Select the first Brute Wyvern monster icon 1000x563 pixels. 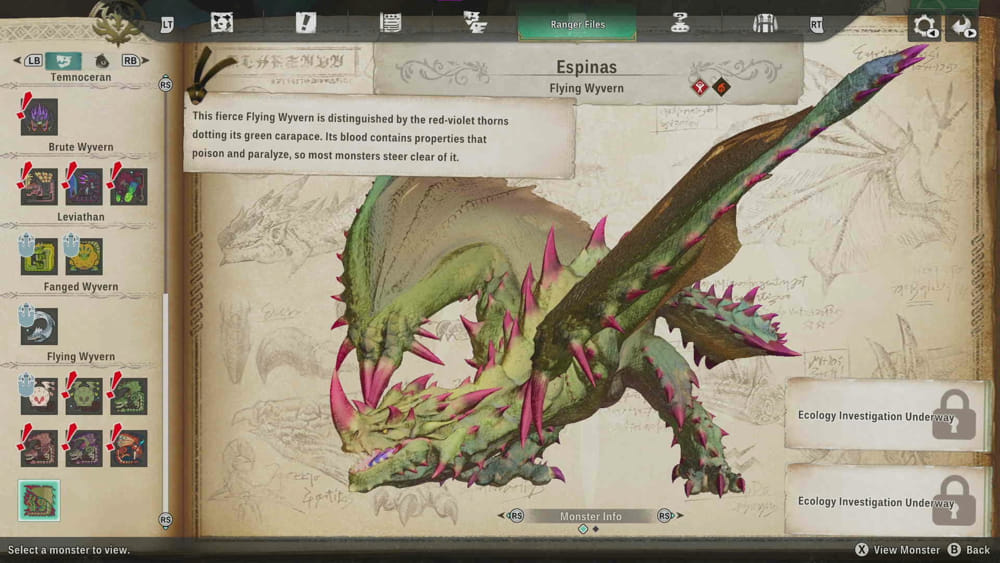[40, 186]
